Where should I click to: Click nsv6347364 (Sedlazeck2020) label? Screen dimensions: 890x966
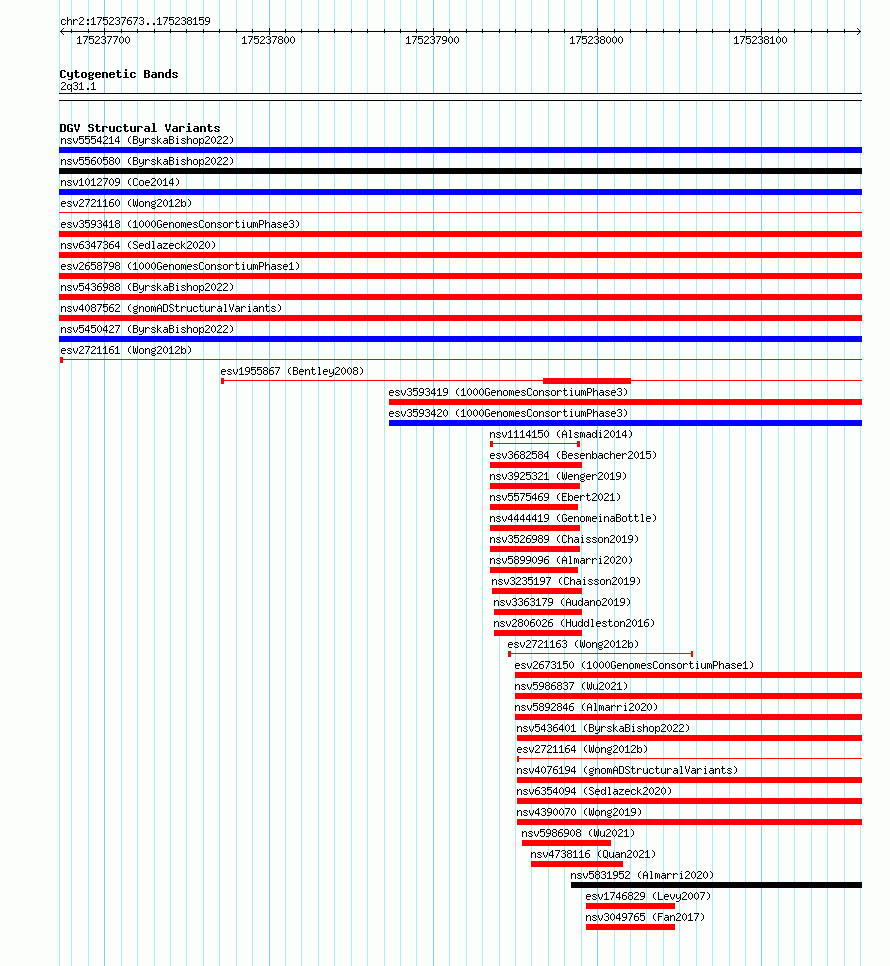click(x=138, y=245)
